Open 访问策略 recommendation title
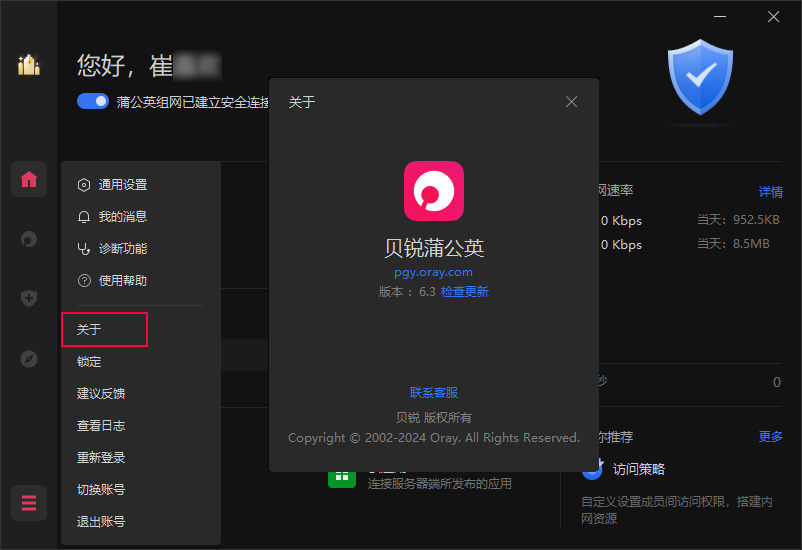 (639, 469)
